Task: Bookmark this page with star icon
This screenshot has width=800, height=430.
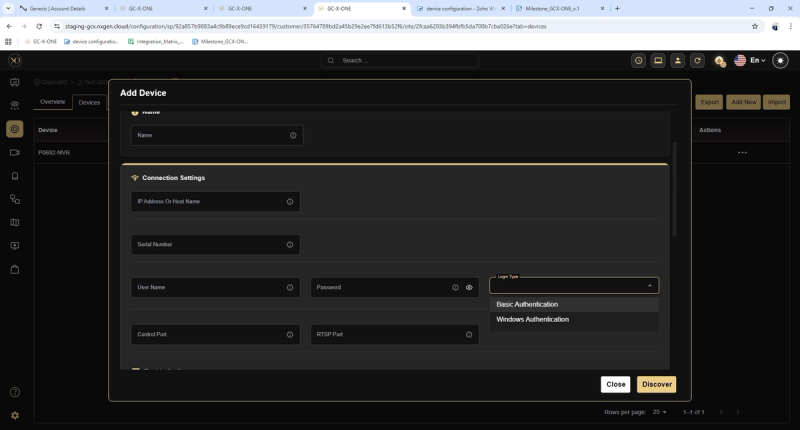Action: point(755,26)
